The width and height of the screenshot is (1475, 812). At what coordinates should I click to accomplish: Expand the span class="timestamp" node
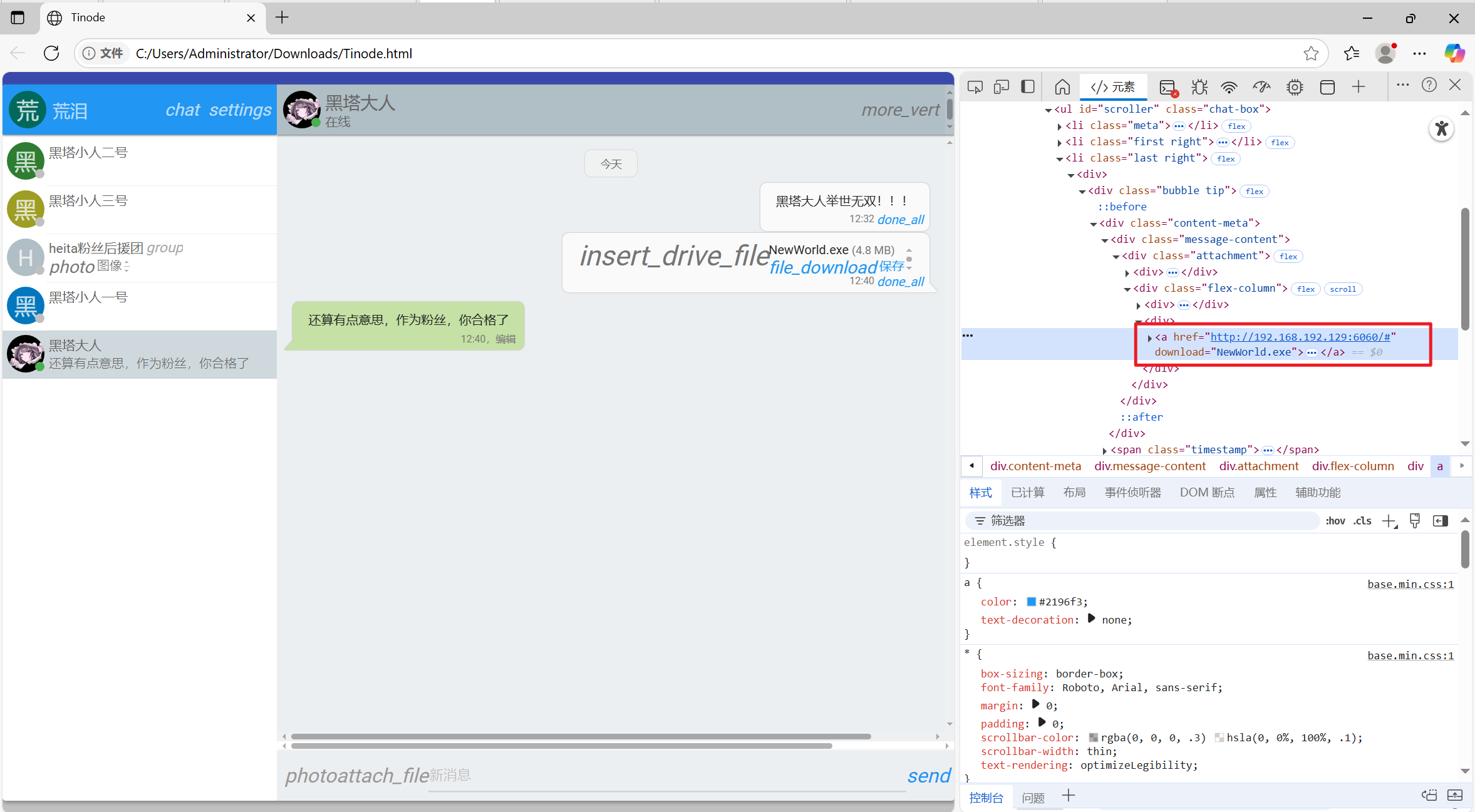[x=1105, y=451]
